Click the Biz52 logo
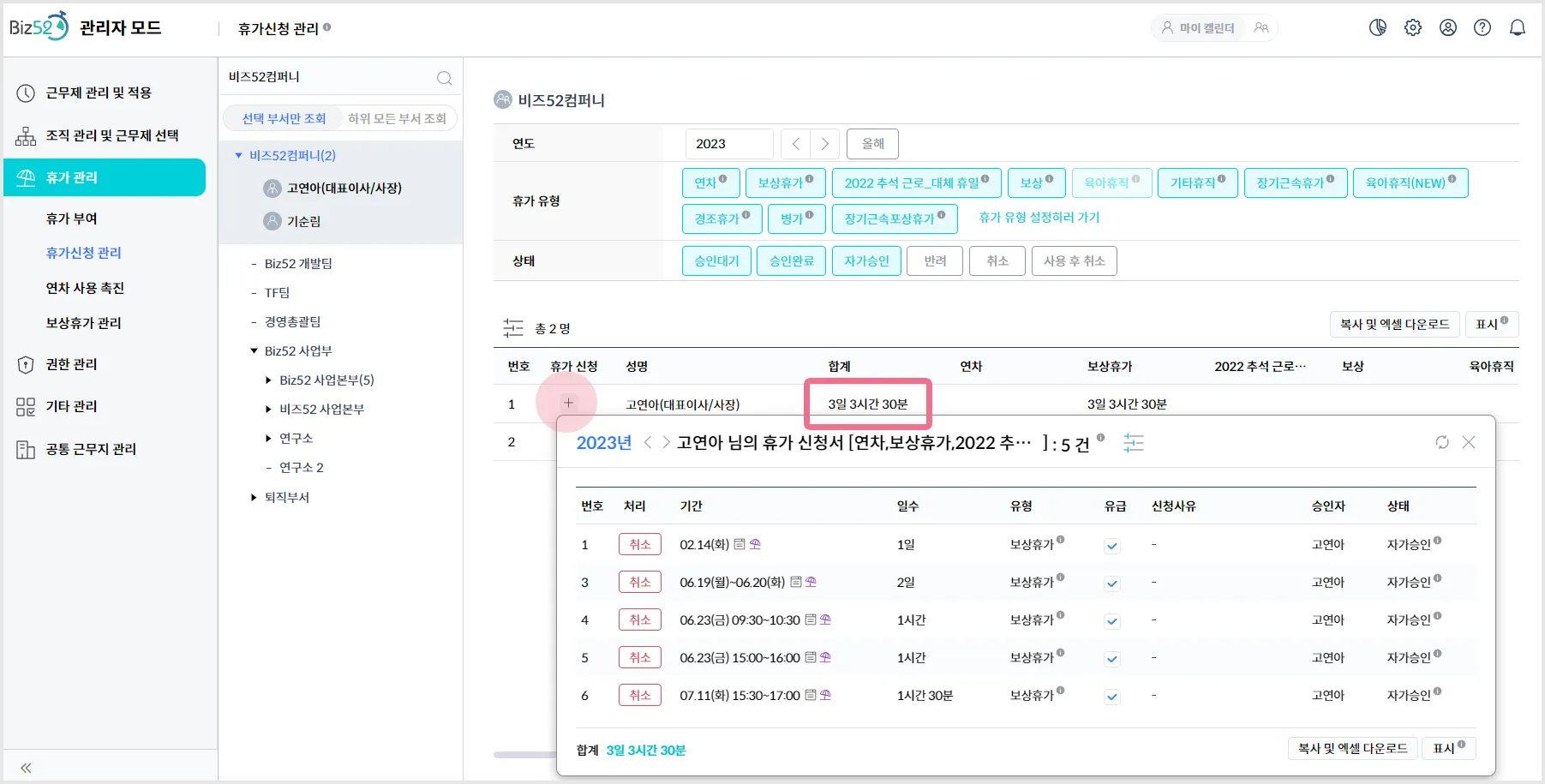The height and width of the screenshot is (784, 1545). [x=39, y=27]
